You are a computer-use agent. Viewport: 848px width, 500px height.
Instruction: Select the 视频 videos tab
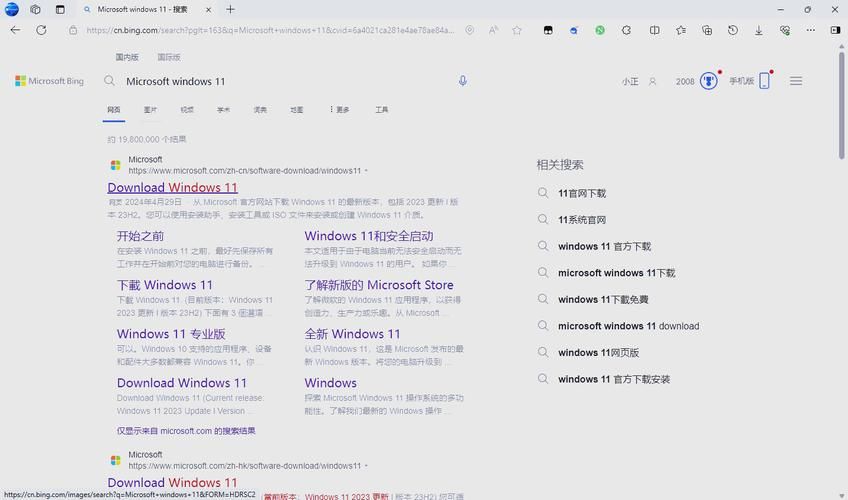[x=187, y=110]
